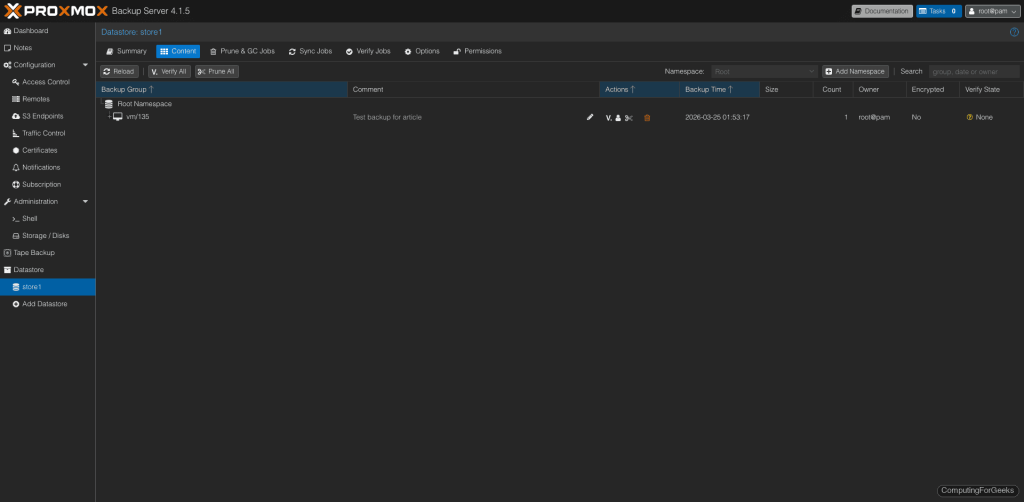Click Prune scissors icon for vm/135

(x=628, y=118)
